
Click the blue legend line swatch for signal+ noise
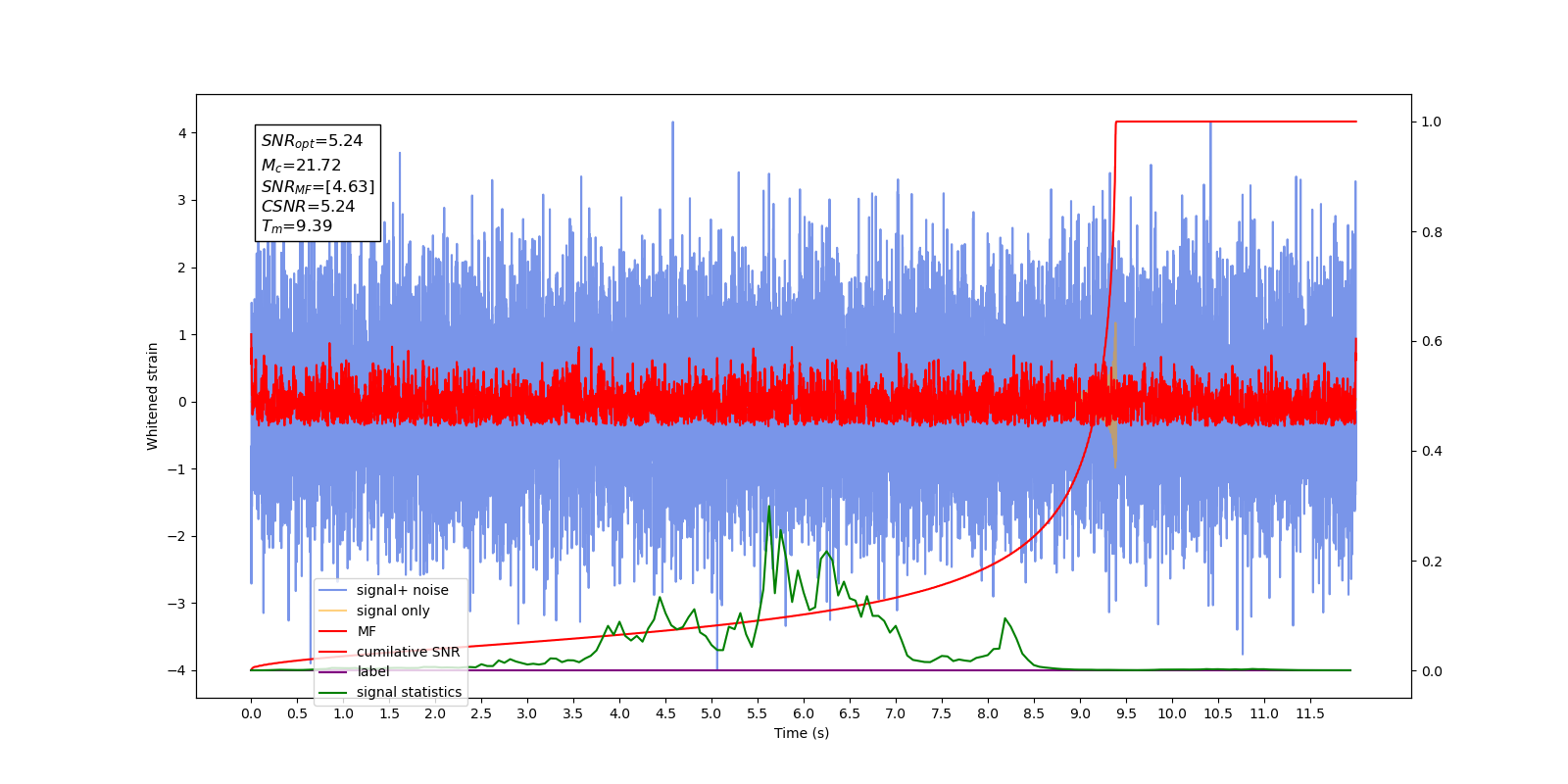click(x=333, y=590)
